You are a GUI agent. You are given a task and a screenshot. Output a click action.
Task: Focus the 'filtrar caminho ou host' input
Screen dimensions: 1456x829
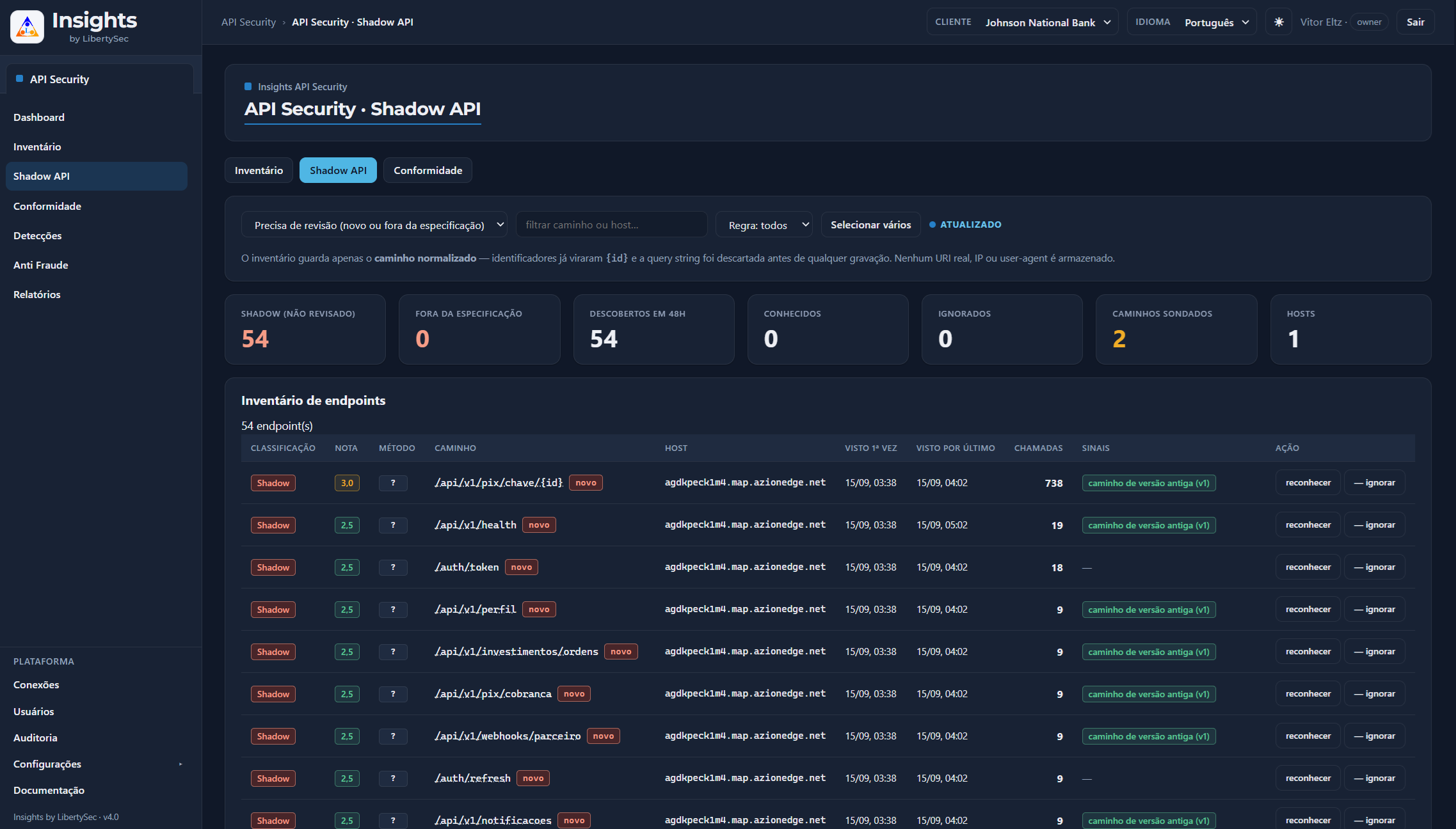tap(611, 225)
